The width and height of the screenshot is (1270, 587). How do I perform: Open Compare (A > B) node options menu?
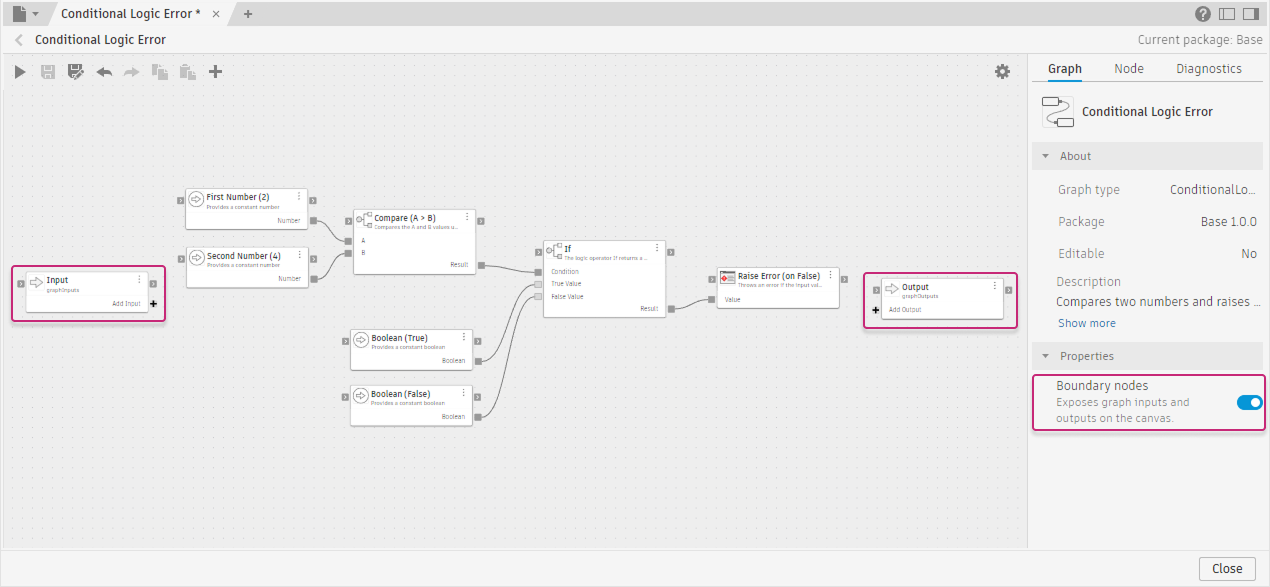click(x=466, y=217)
